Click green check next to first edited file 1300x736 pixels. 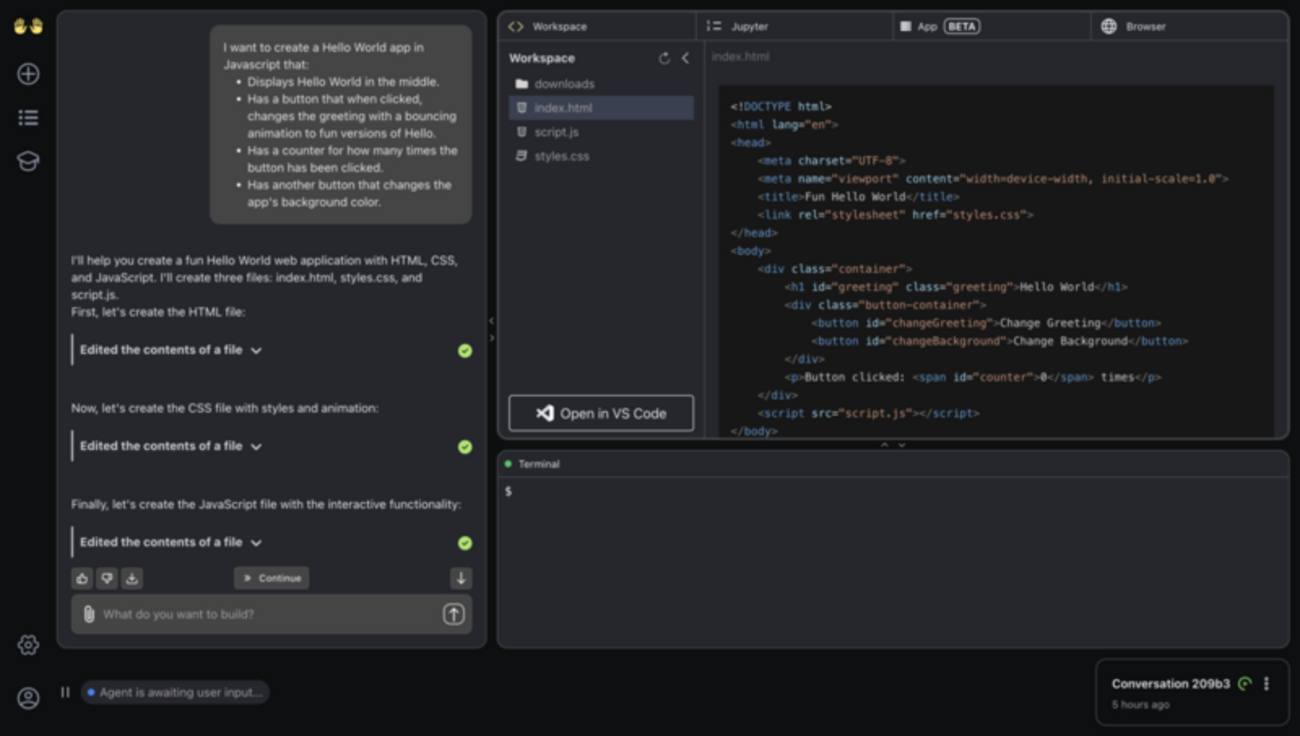[465, 351]
